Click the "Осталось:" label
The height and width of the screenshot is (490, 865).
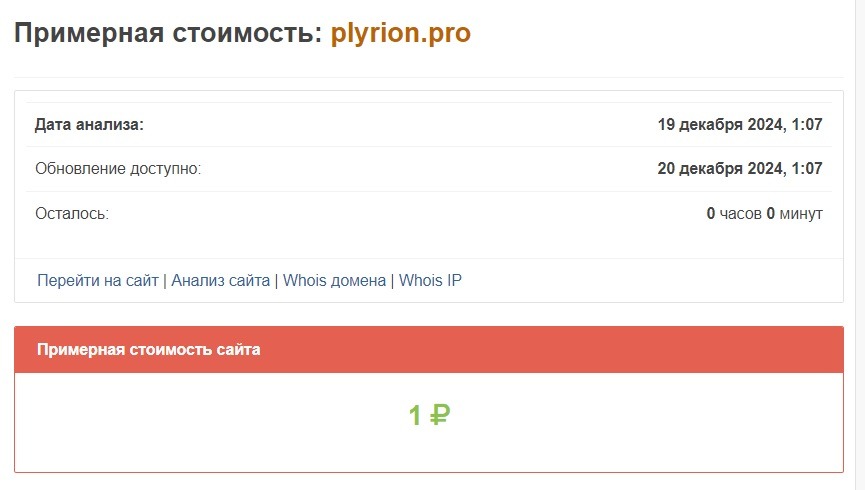tap(71, 213)
